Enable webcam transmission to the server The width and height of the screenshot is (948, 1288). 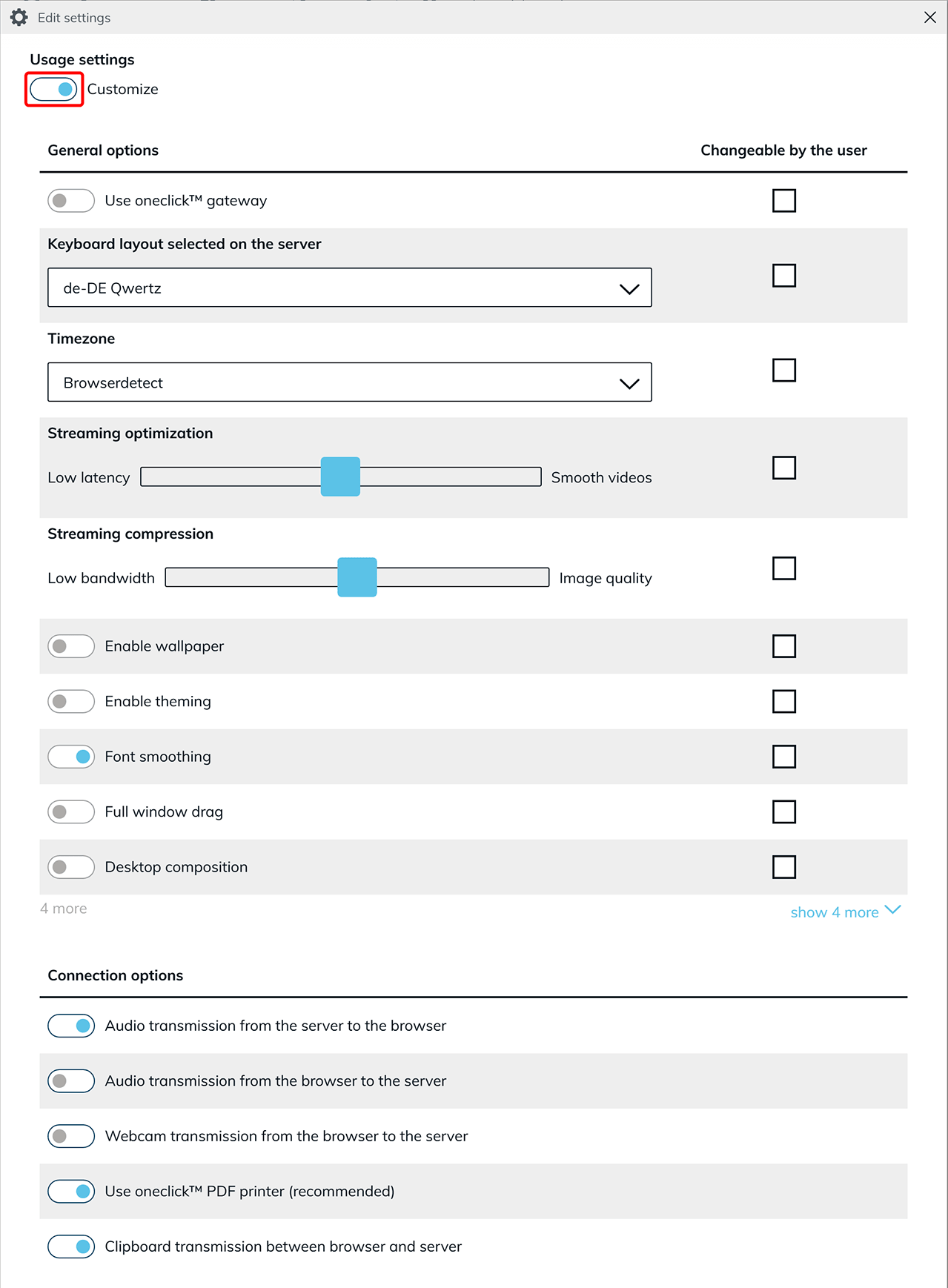click(71, 1136)
